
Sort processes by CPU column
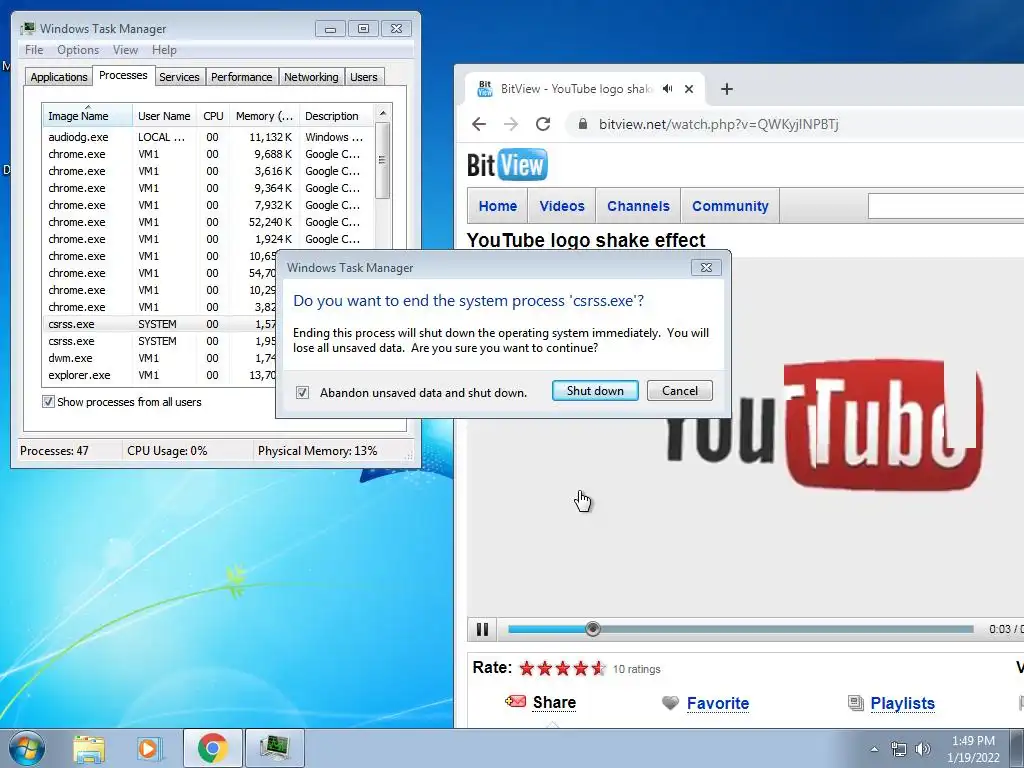point(214,116)
